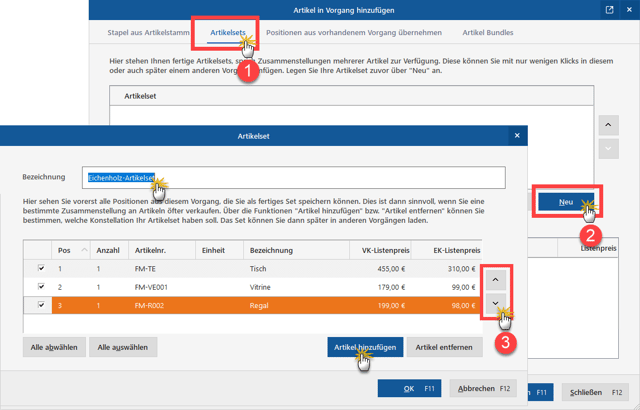Click Artikel entfernen button
This screenshot has width=640, height=410.
point(445,347)
